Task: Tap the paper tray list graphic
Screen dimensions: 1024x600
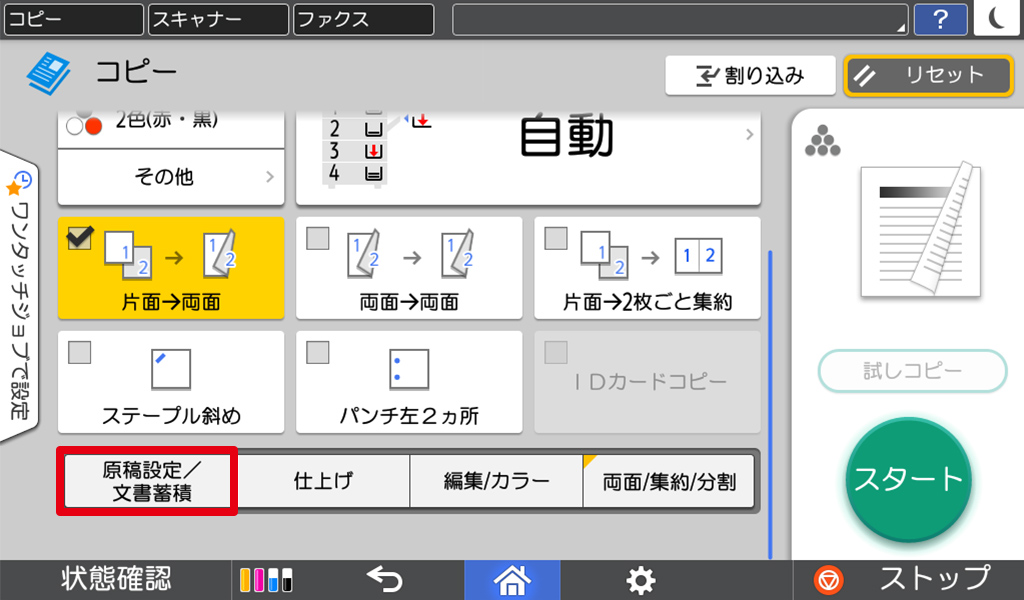Action: pos(356,149)
